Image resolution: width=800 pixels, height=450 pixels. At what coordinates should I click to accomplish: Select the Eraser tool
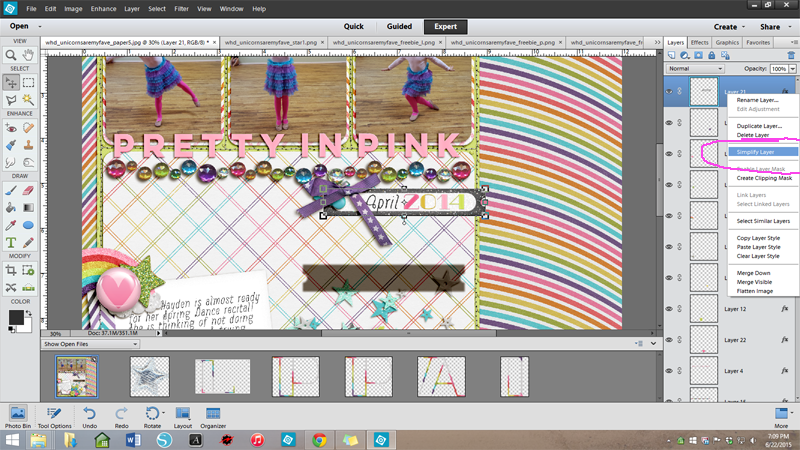(x=29, y=190)
